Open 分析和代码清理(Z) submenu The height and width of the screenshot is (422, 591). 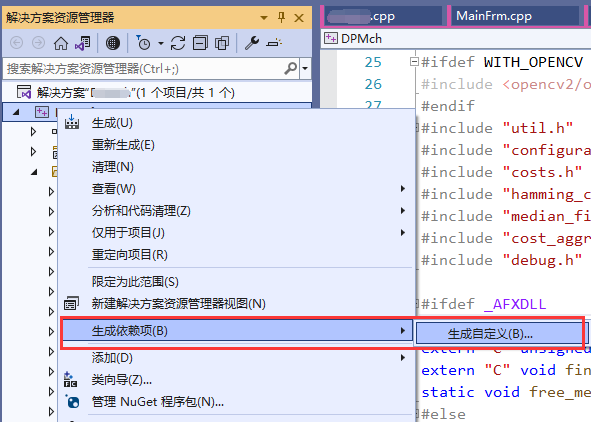[236, 211]
